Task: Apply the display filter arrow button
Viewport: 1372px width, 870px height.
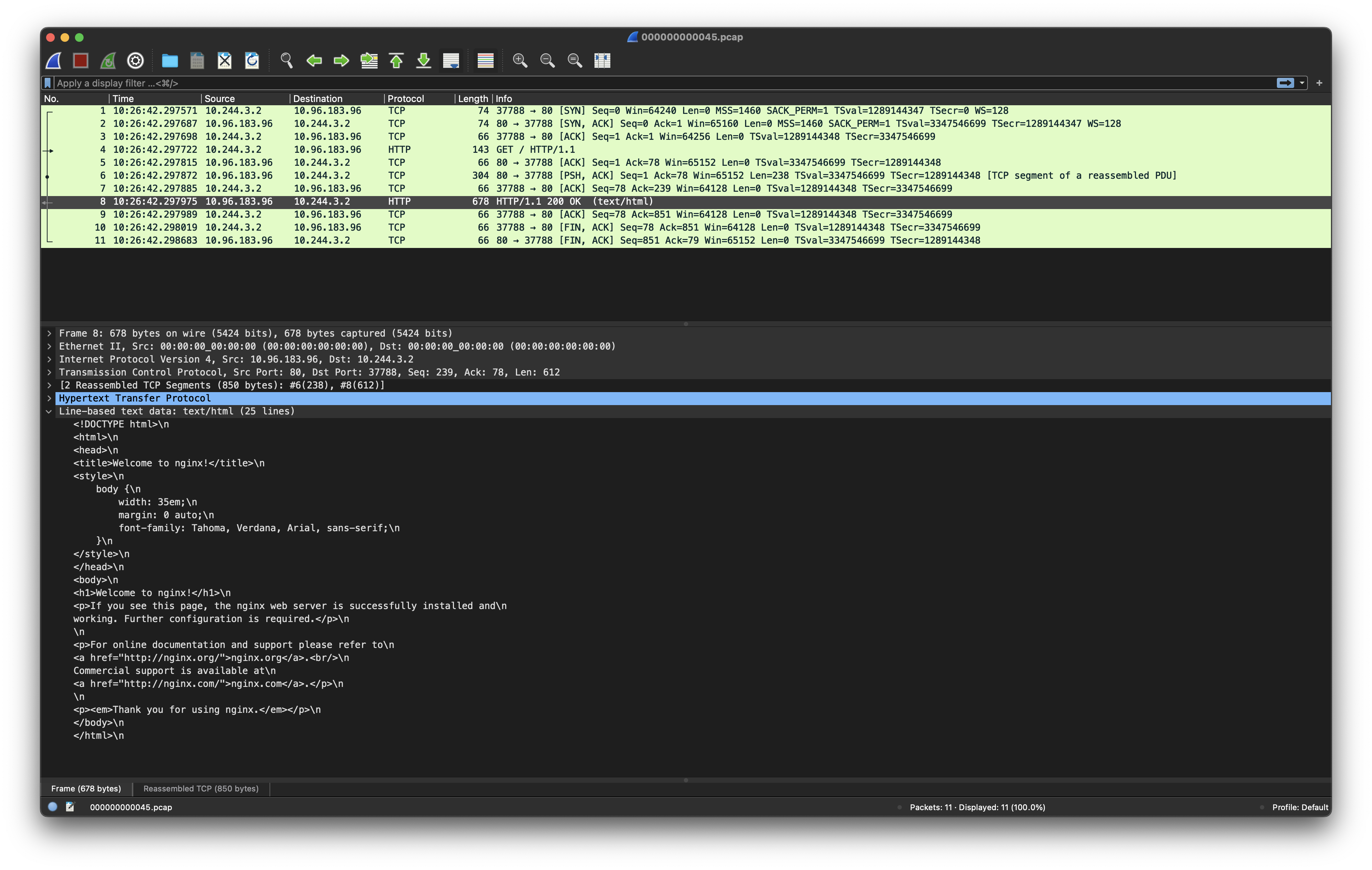Action: 1285,83
